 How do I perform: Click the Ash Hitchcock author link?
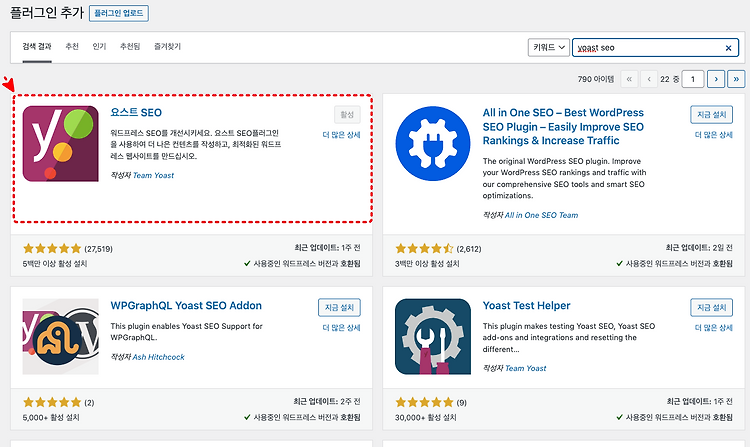point(158,357)
